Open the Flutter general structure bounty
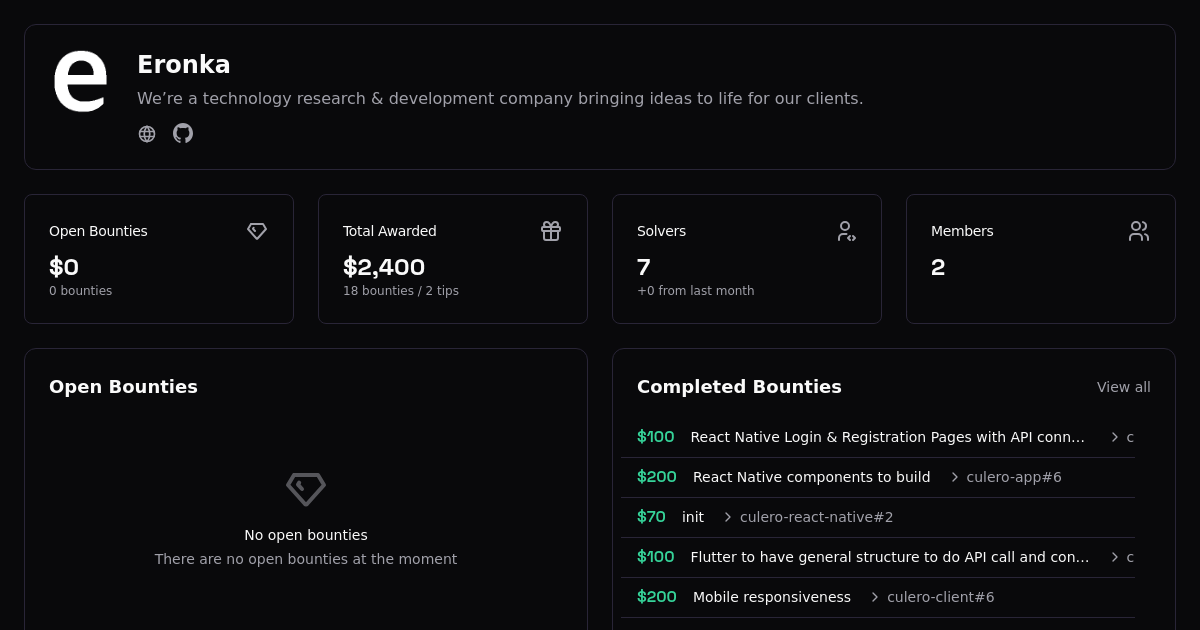The width and height of the screenshot is (1200, 630). [x=889, y=557]
